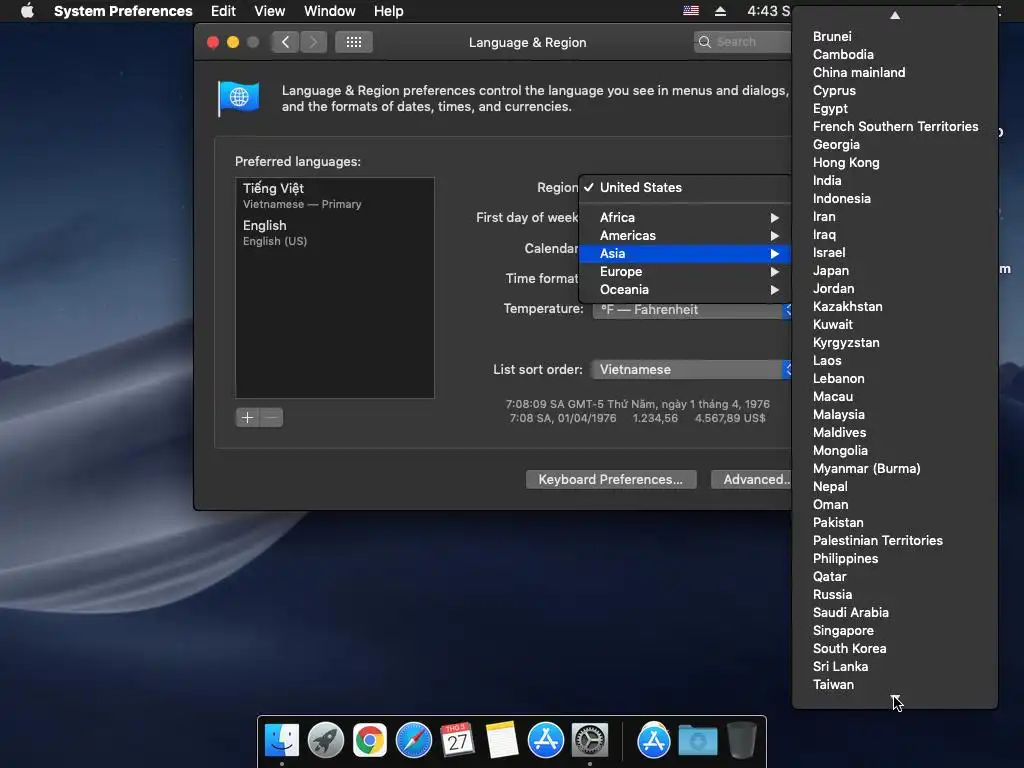
Task: Select English in preferred languages
Action: (x=334, y=232)
